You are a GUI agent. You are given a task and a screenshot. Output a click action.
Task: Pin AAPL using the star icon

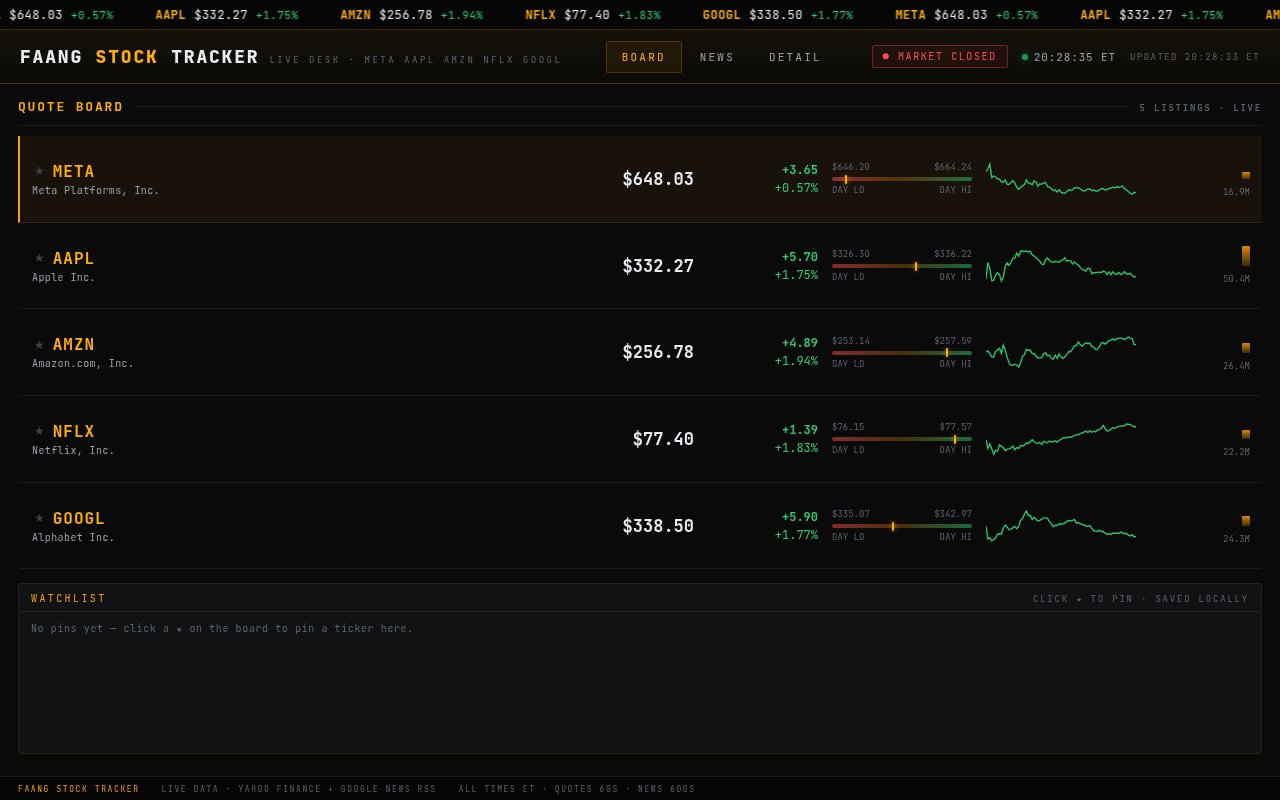point(40,258)
